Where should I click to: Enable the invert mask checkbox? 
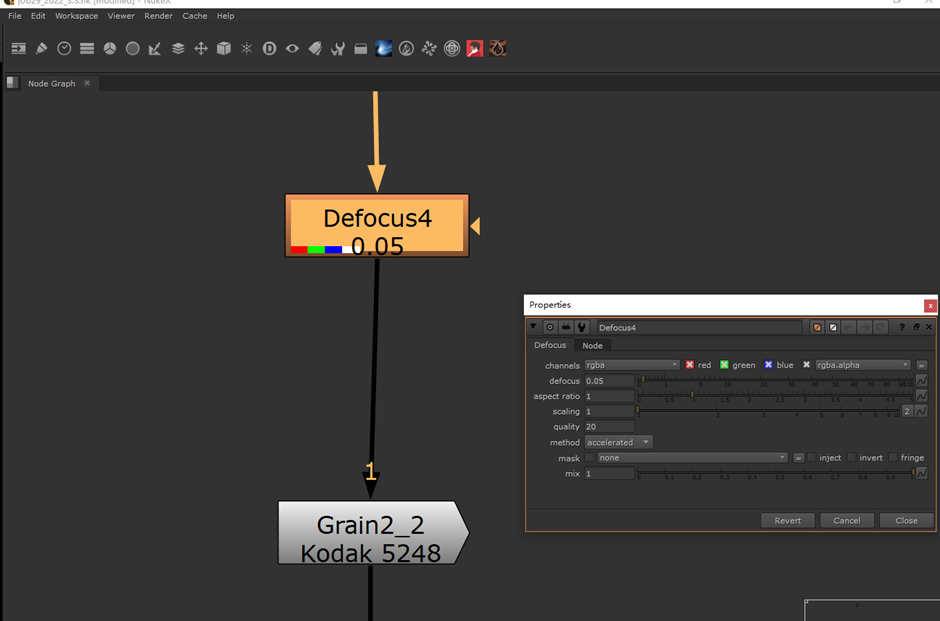[x=851, y=458]
